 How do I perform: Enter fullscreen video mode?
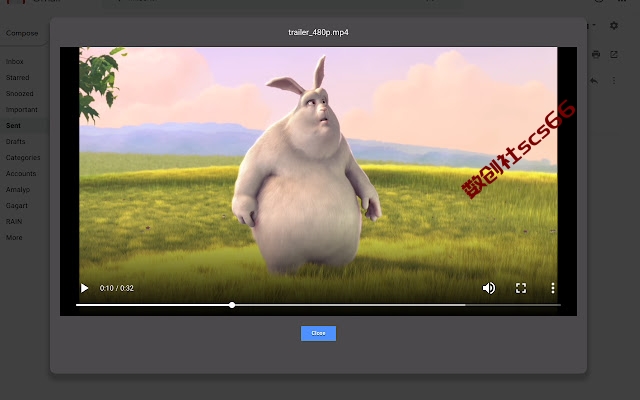click(x=520, y=288)
